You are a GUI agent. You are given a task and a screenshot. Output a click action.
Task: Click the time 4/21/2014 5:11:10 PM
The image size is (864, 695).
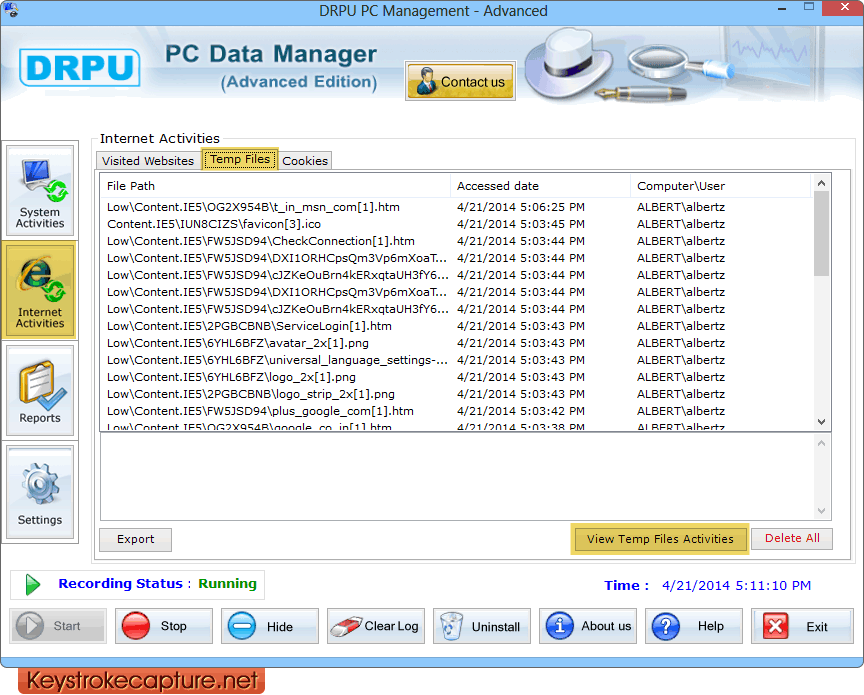736,585
